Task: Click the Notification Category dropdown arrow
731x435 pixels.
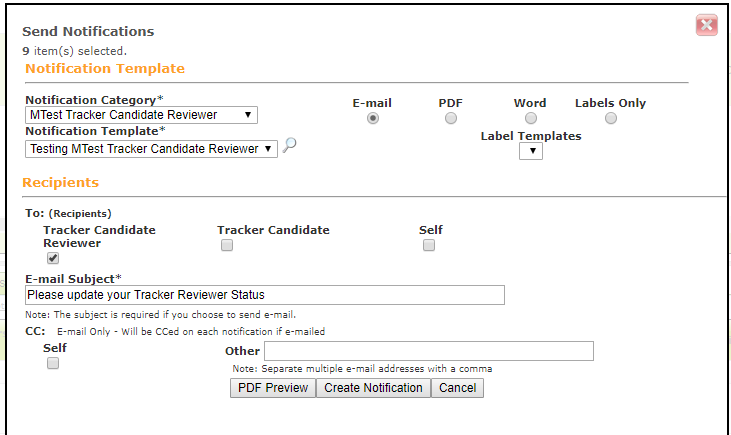Action: click(248, 115)
